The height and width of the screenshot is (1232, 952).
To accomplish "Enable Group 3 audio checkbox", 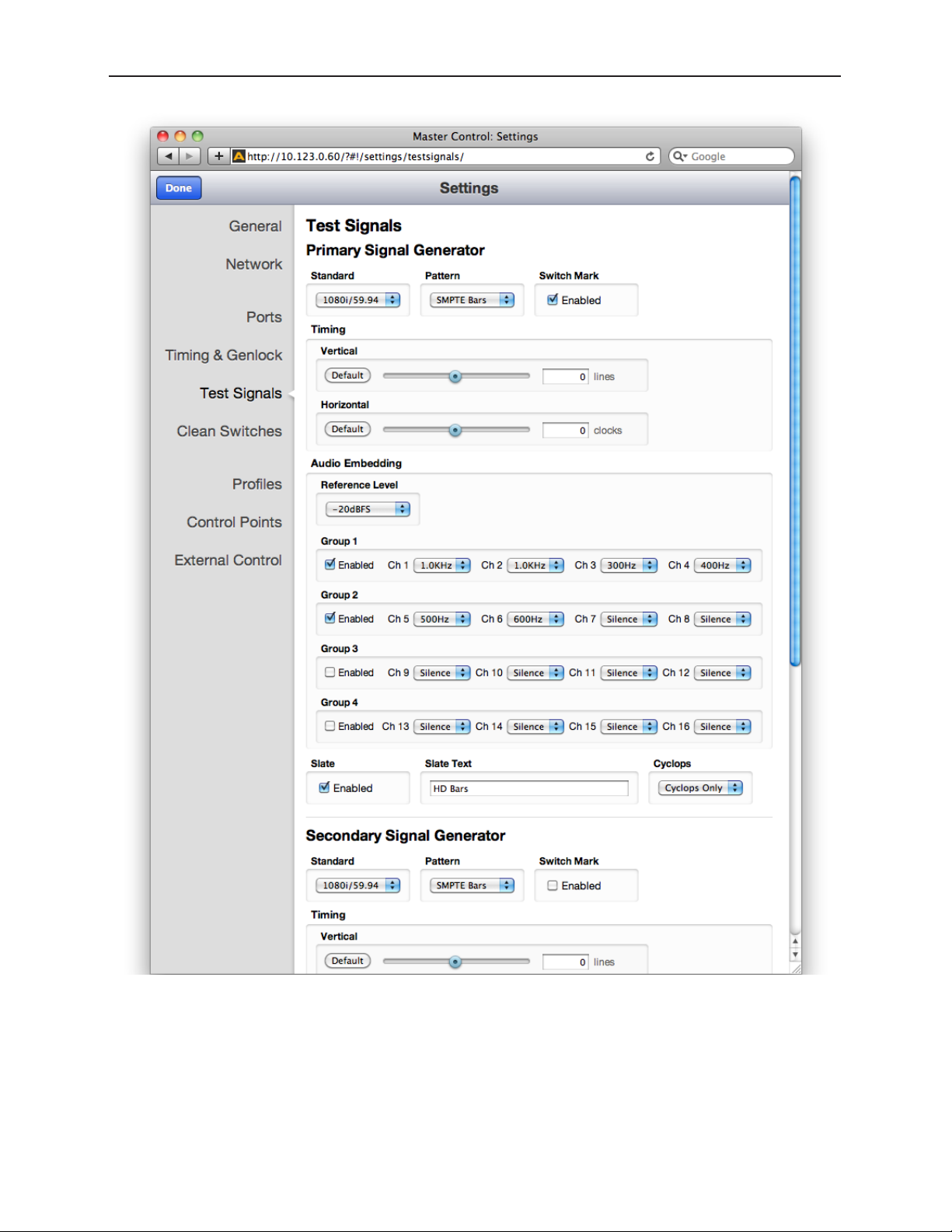I will coord(330,672).
